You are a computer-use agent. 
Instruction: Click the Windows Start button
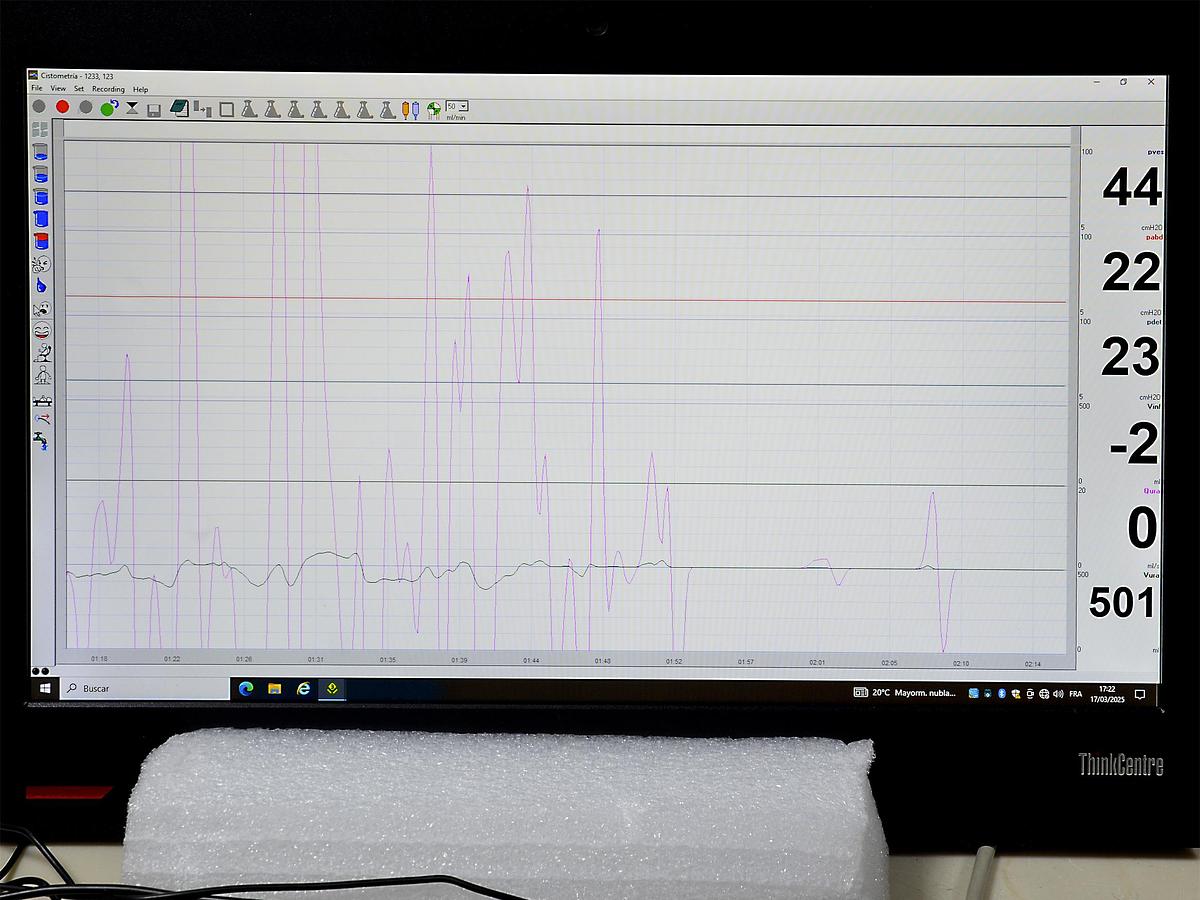[45, 689]
